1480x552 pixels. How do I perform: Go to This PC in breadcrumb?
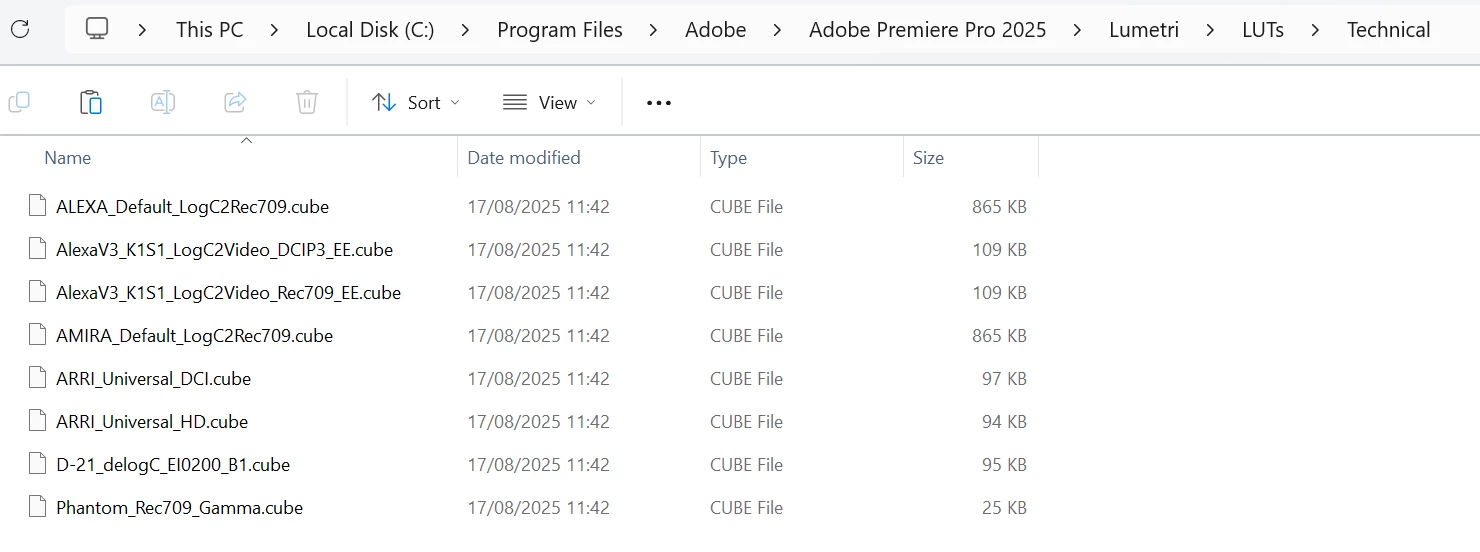pyautogui.click(x=210, y=30)
